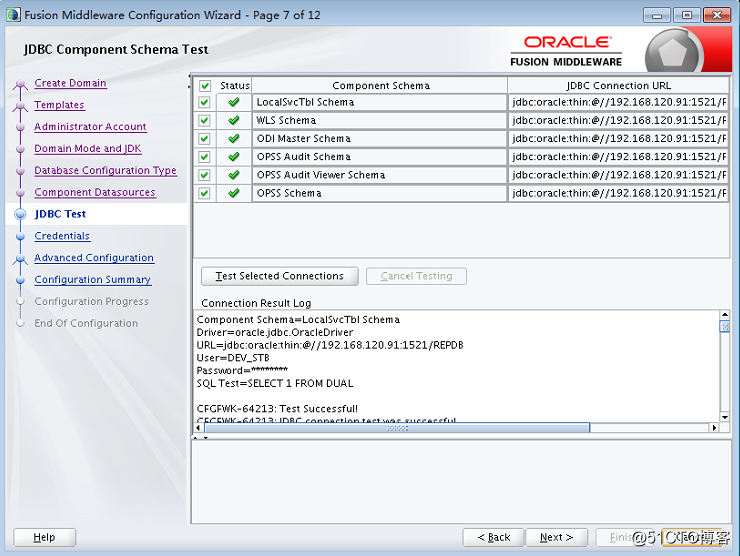The image size is (740, 556).
Task: Uncheck the OPSS Audit Schema row checkbox
Action: point(204,157)
